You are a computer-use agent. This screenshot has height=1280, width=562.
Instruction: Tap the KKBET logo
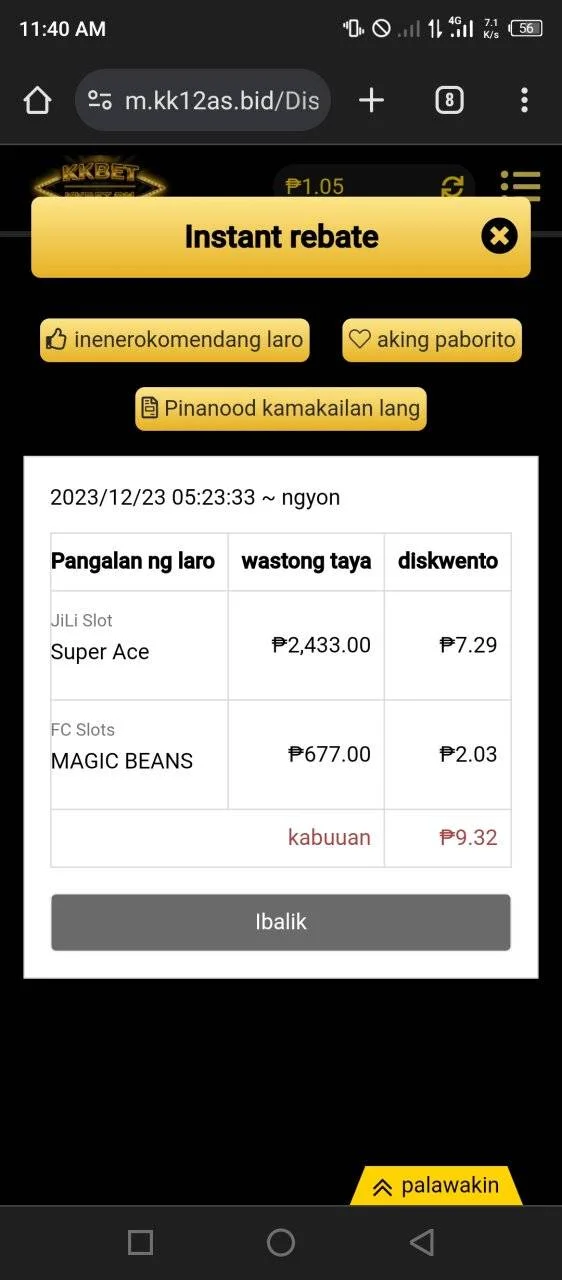(x=100, y=182)
